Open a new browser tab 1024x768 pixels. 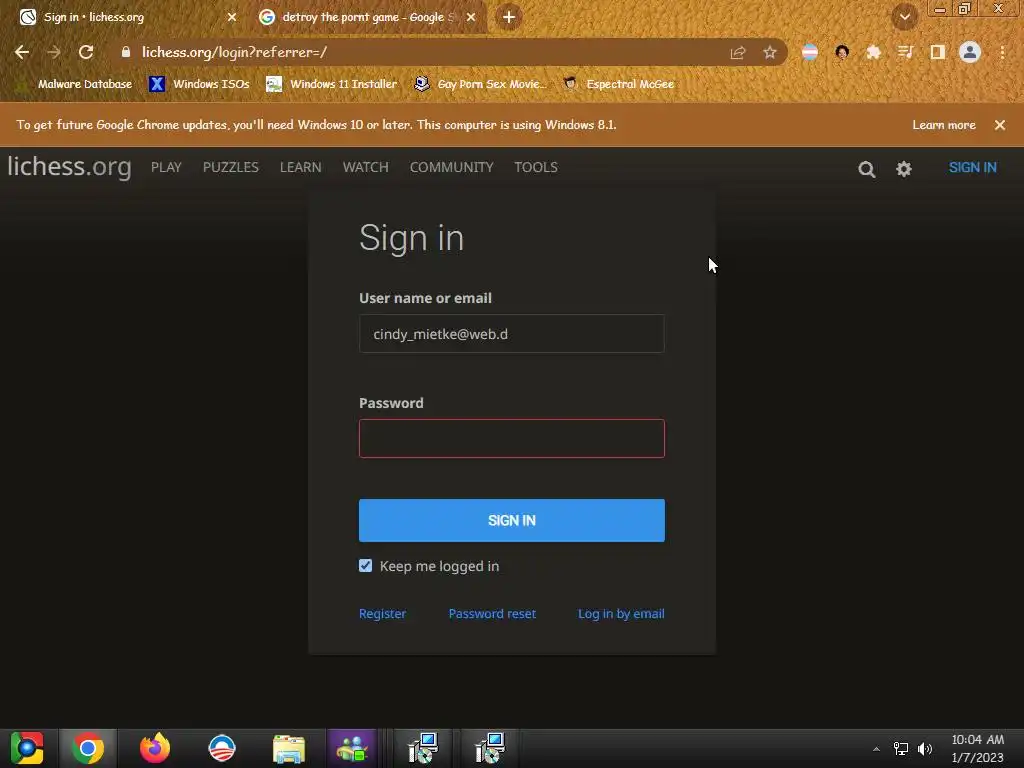tap(509, 17)
